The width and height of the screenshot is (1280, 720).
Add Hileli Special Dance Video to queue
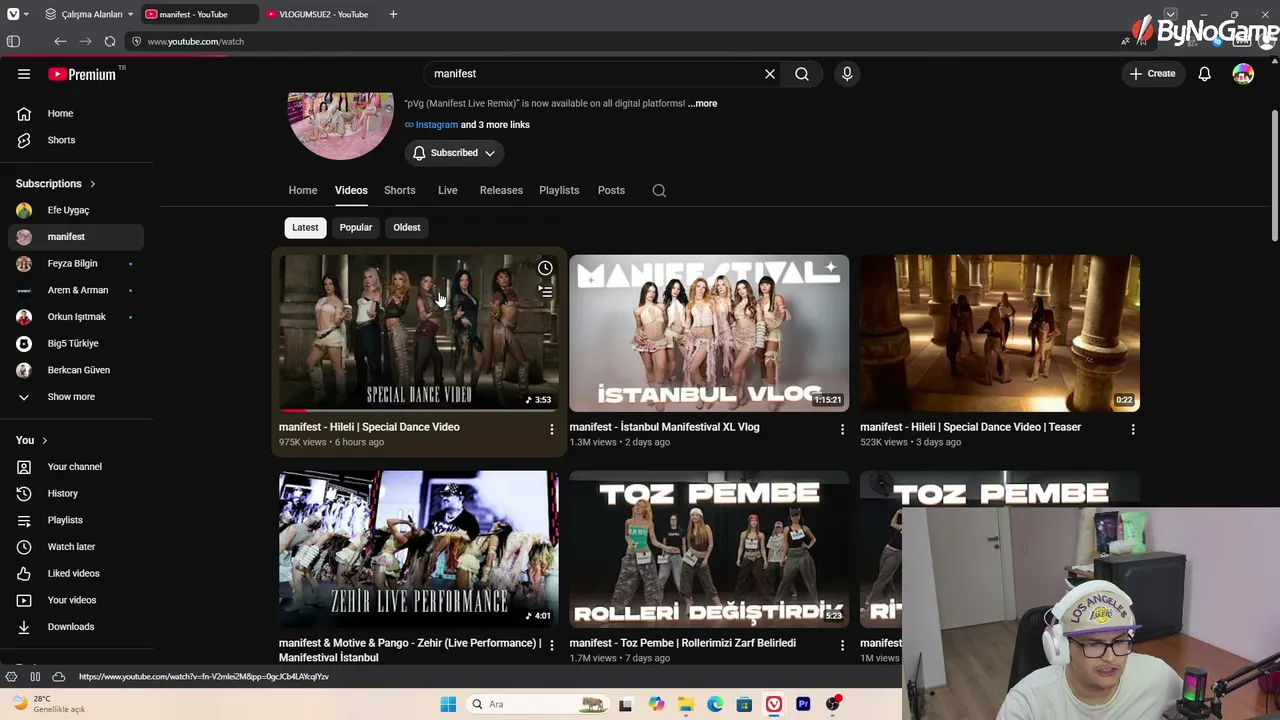click(x=545, y=292)
